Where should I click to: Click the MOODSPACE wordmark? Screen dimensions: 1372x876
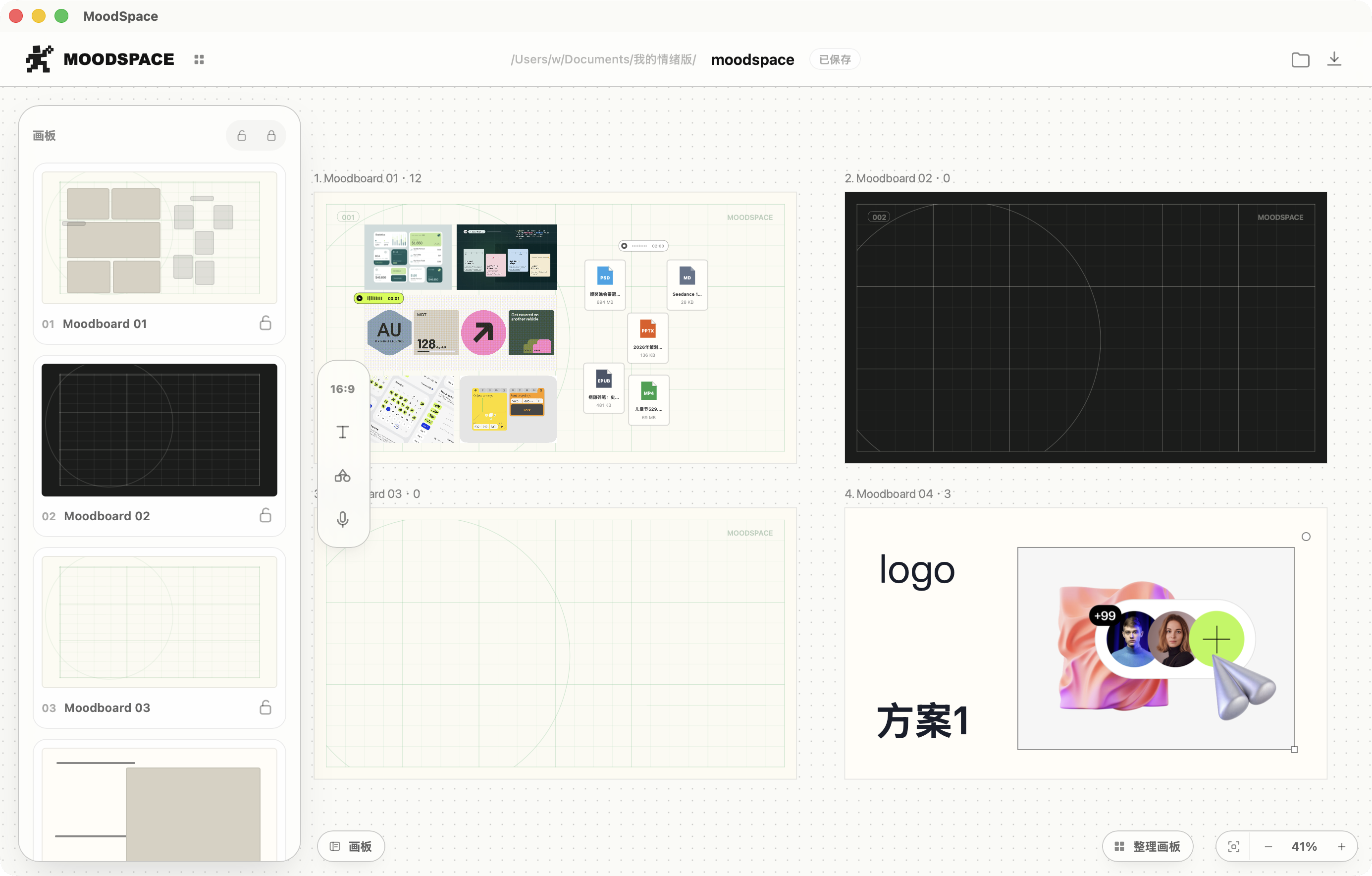(x=118, y=59)
